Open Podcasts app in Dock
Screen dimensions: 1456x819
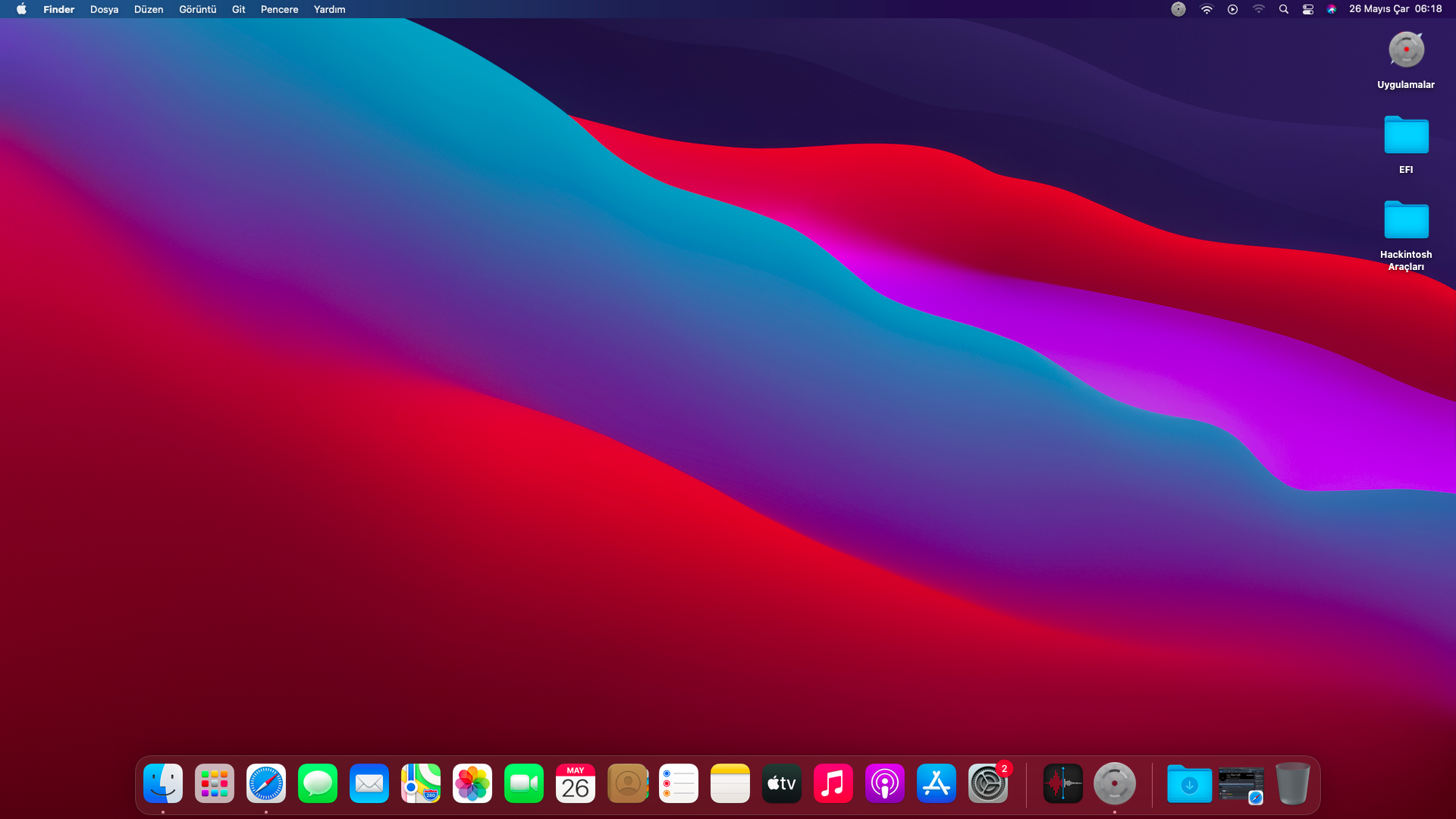pos(885,783)
